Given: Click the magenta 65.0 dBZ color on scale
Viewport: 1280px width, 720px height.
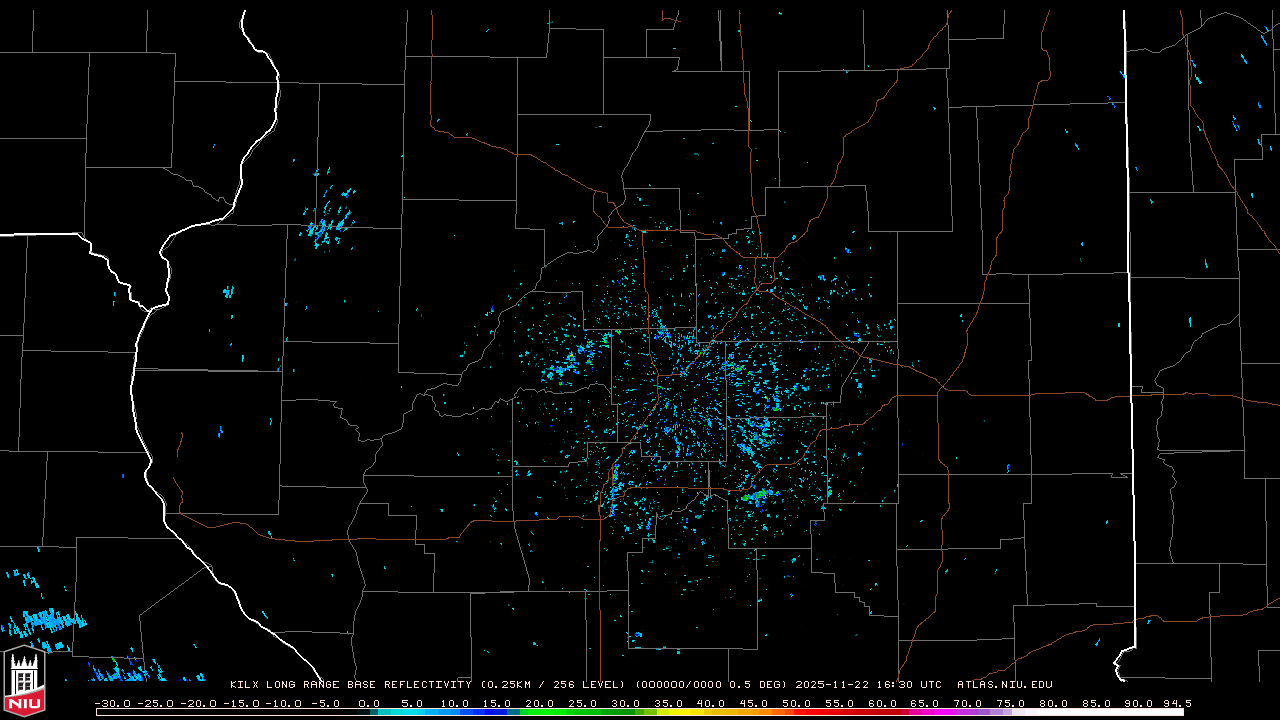Looking at the screenshot, I should pyautogui.click(x=924, y=712).
